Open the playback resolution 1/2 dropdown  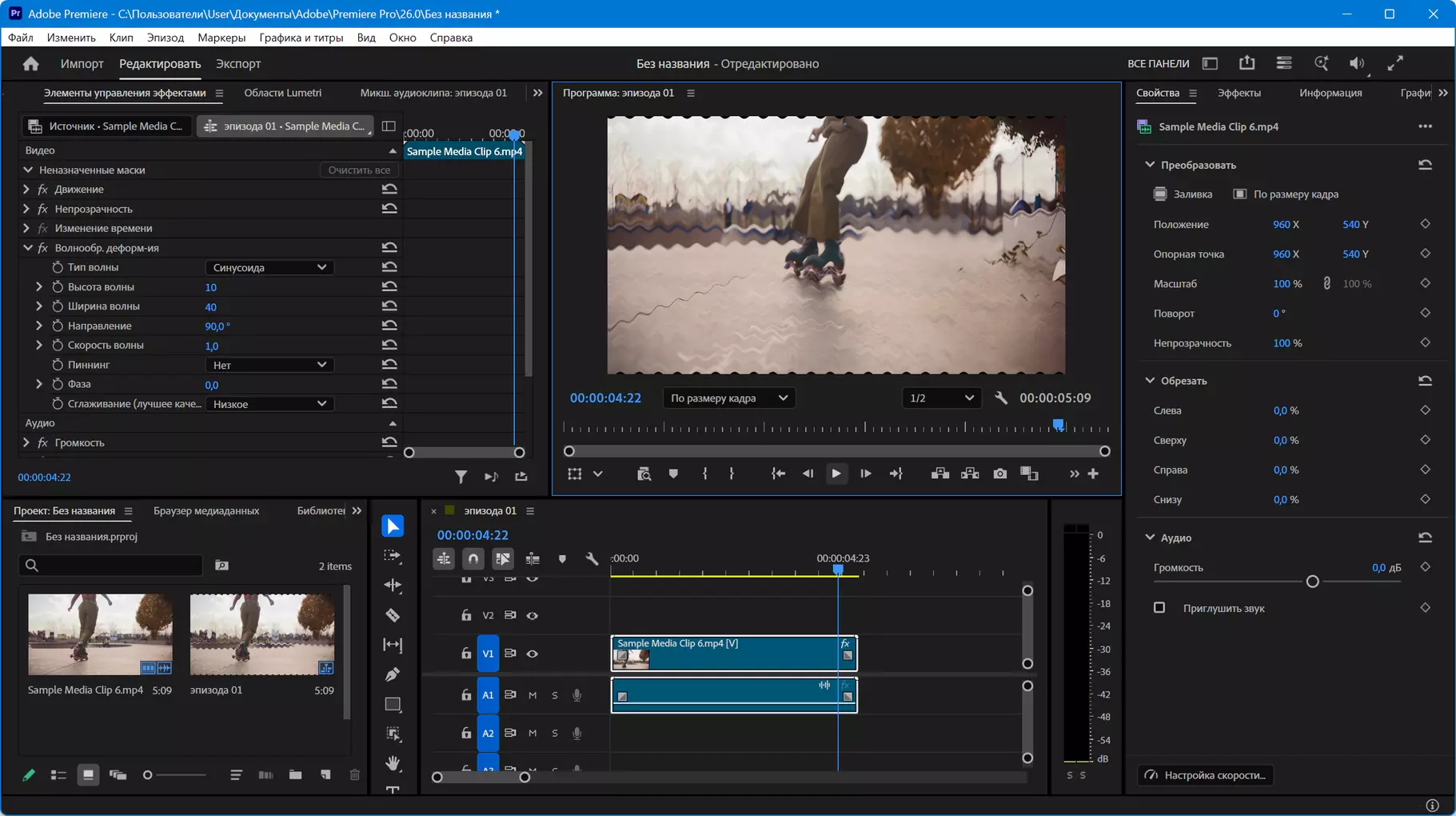[942, 398]
